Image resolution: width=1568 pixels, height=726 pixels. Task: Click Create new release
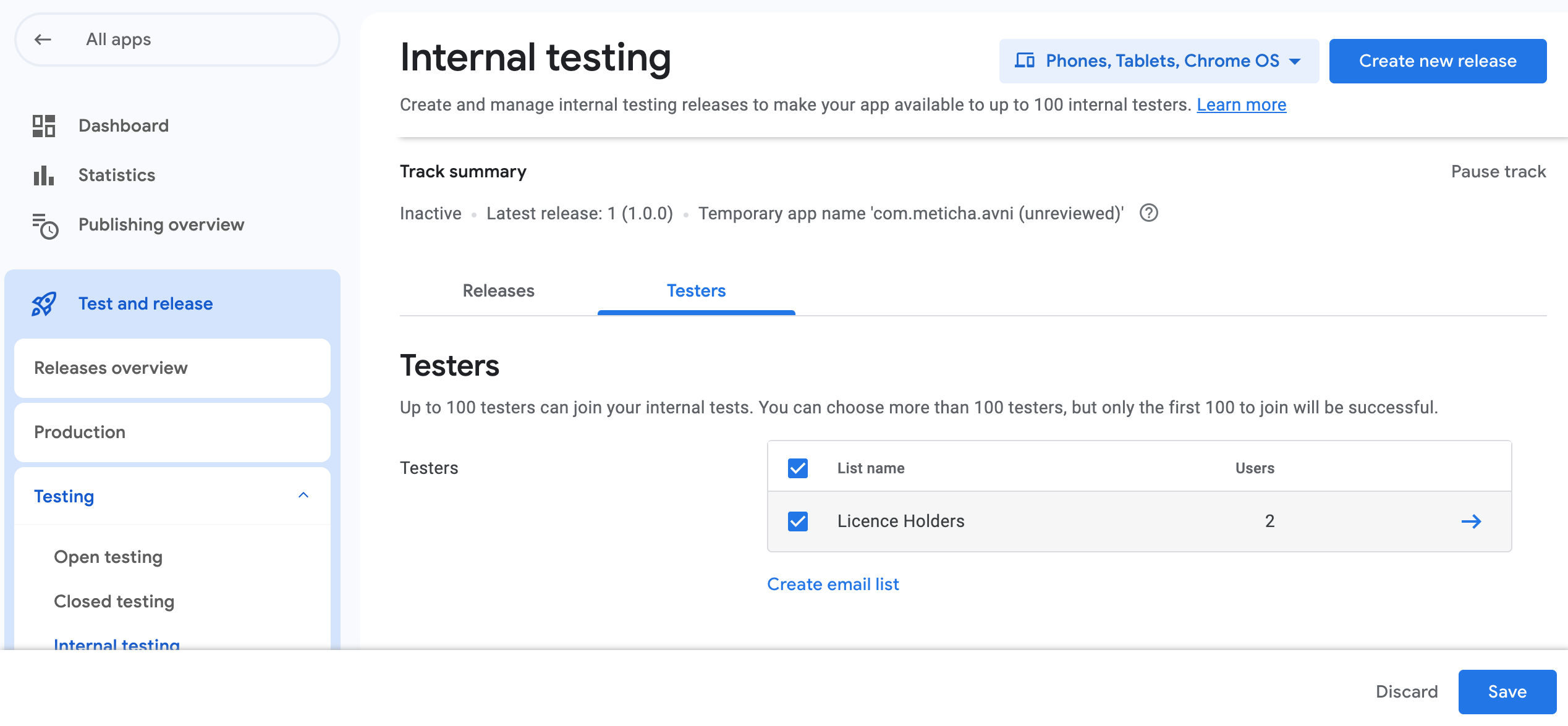(1437, 61)
